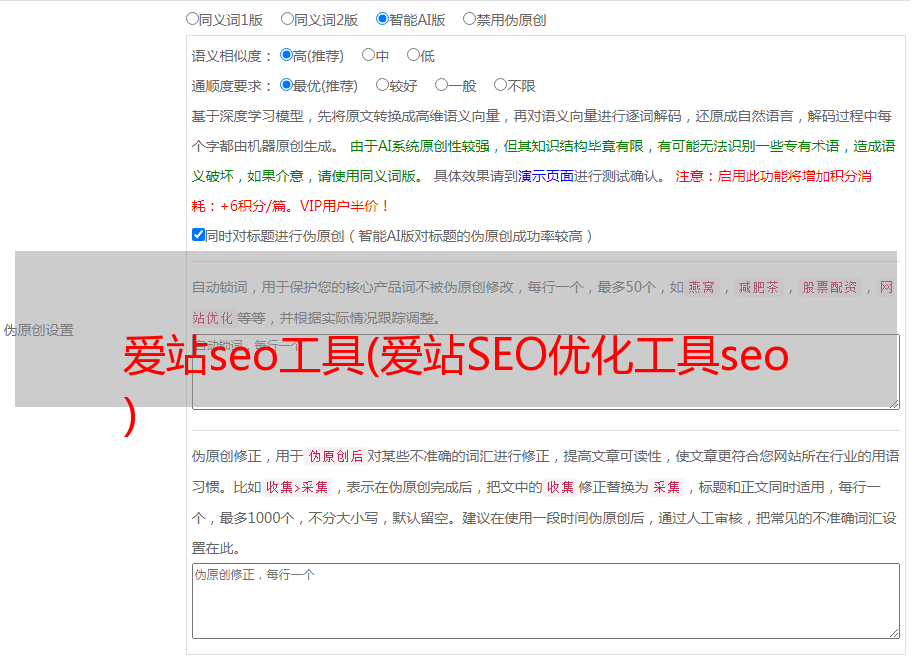Select the 同义词2版 radio option

click(288, 19)
